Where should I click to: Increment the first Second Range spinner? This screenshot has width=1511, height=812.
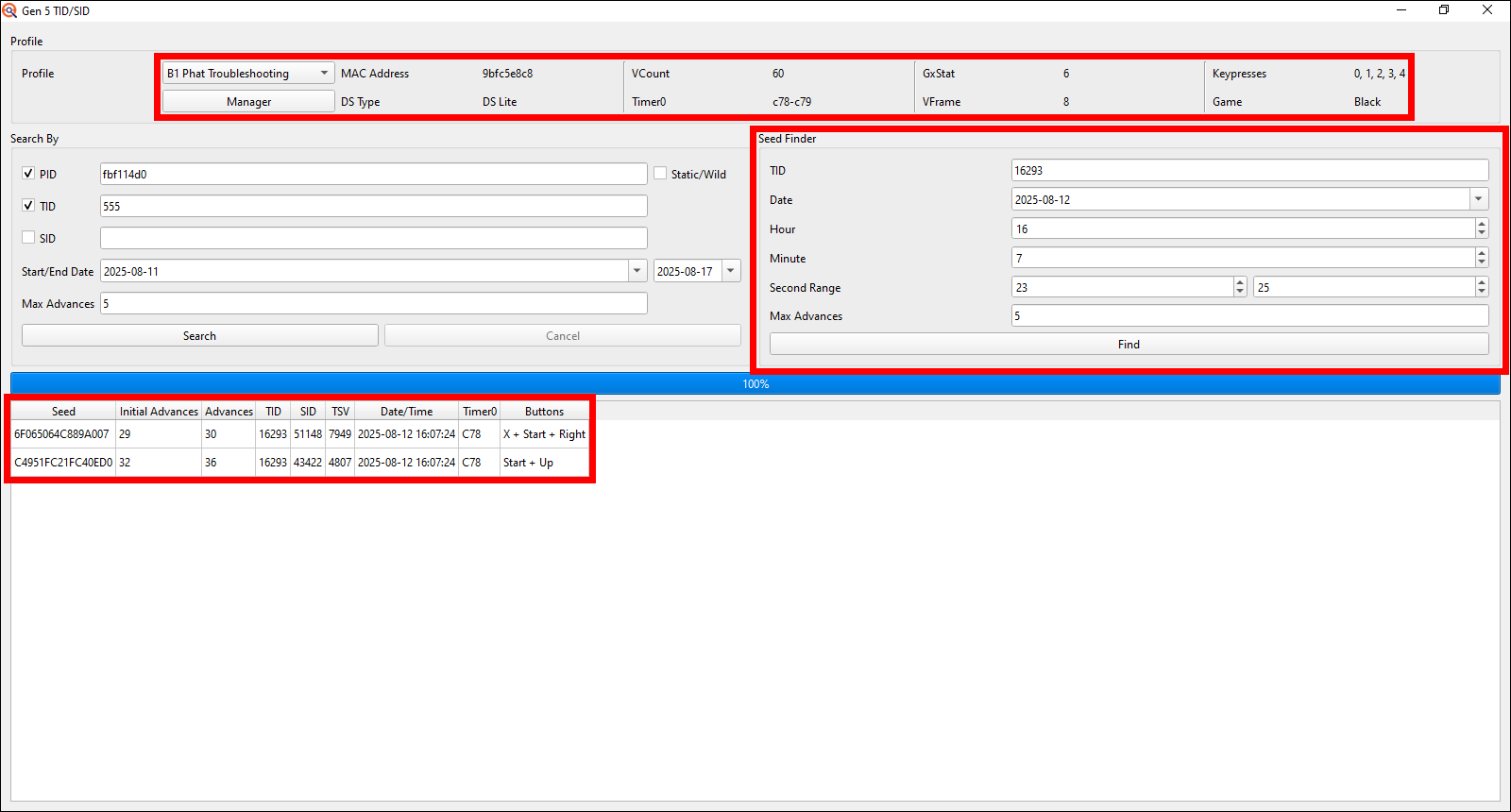(1239, 282)
